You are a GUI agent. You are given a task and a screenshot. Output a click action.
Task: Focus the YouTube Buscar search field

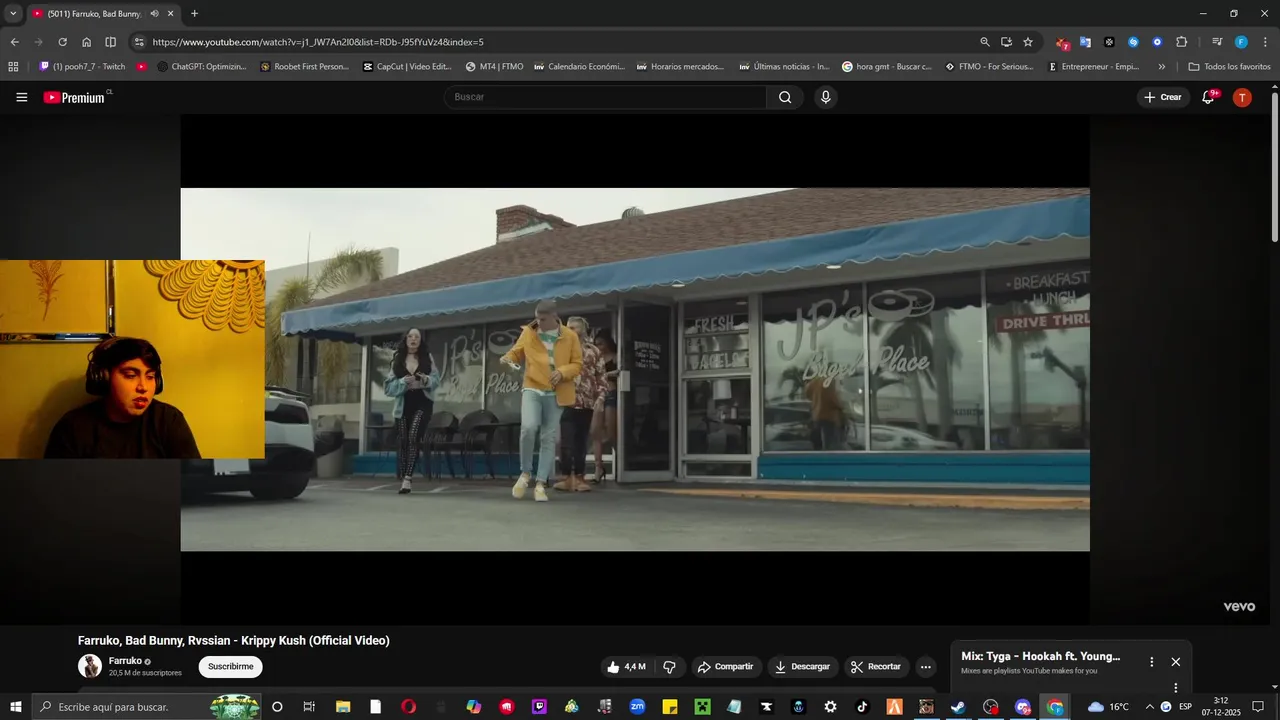(x=605, y=97)
